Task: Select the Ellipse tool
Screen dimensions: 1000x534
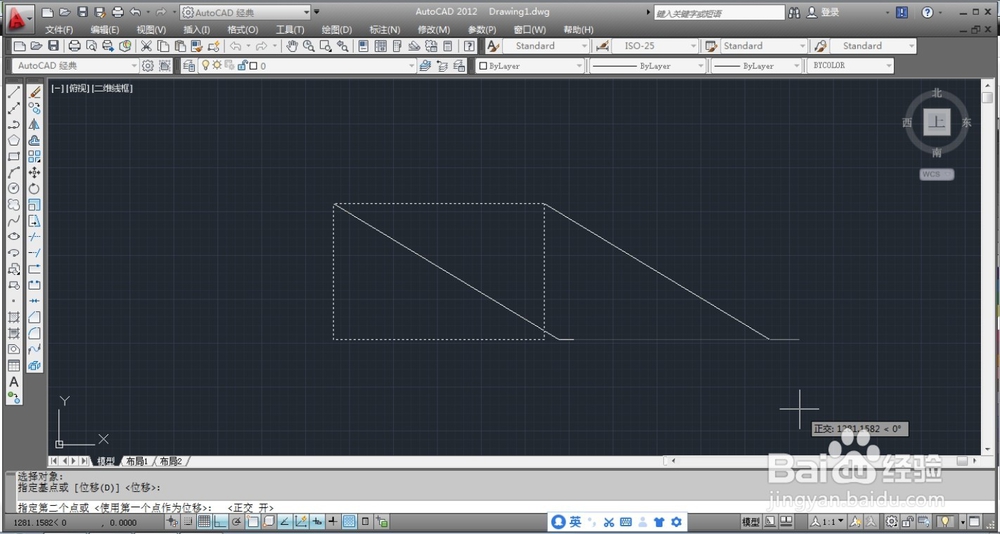Action: (13, 237)
